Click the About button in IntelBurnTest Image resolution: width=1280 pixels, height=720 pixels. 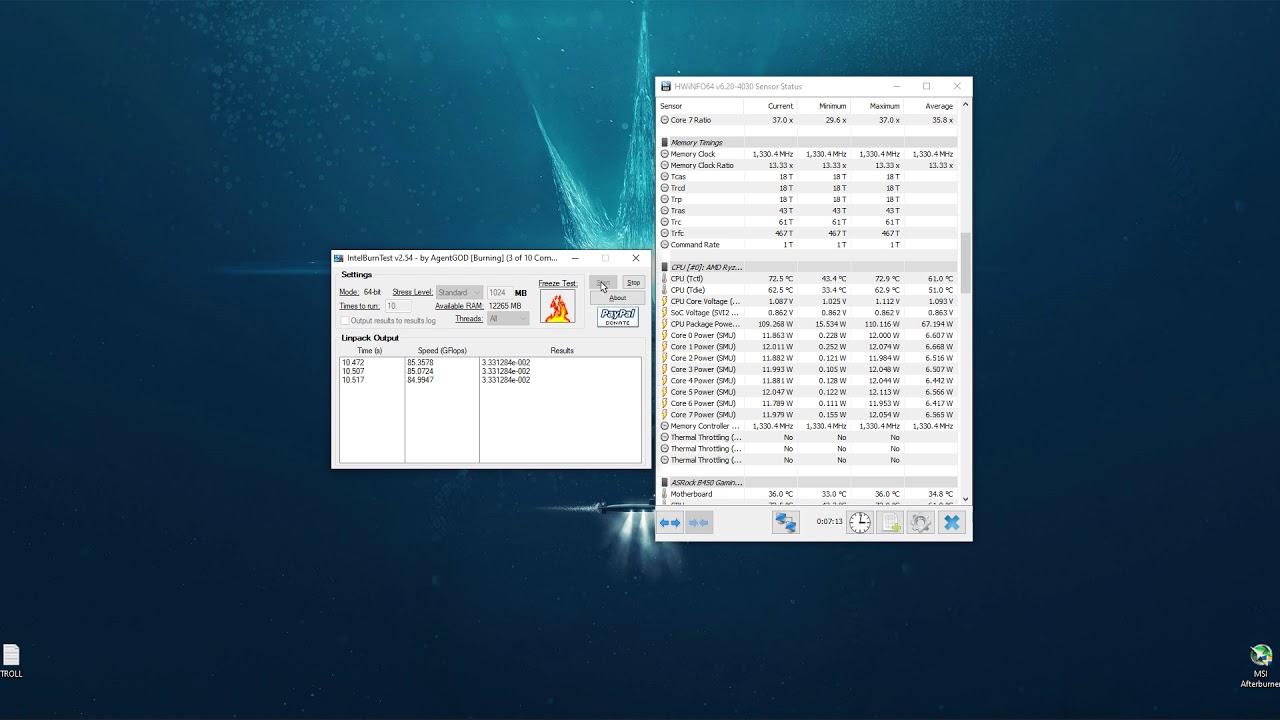[618, 298]
